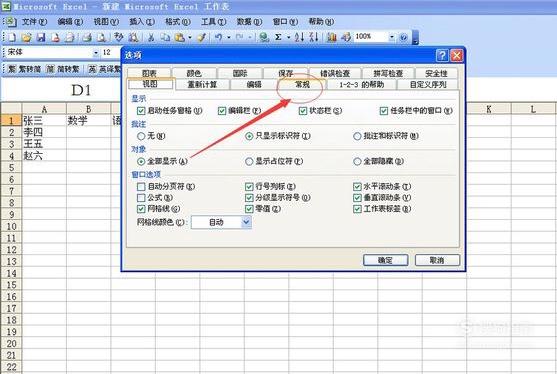Toggle the startup task pane checkbox
Image resolution: width=557 pixels, height=374 pixels.
[141, 111]
